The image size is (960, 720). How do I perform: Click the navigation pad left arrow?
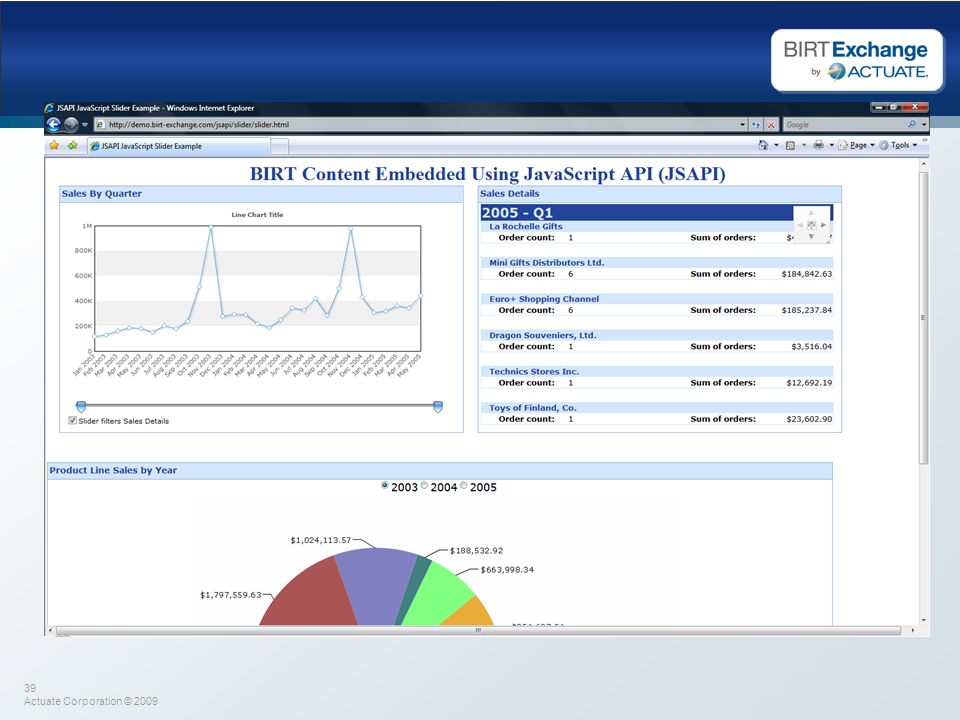click(x=800, y=225)
